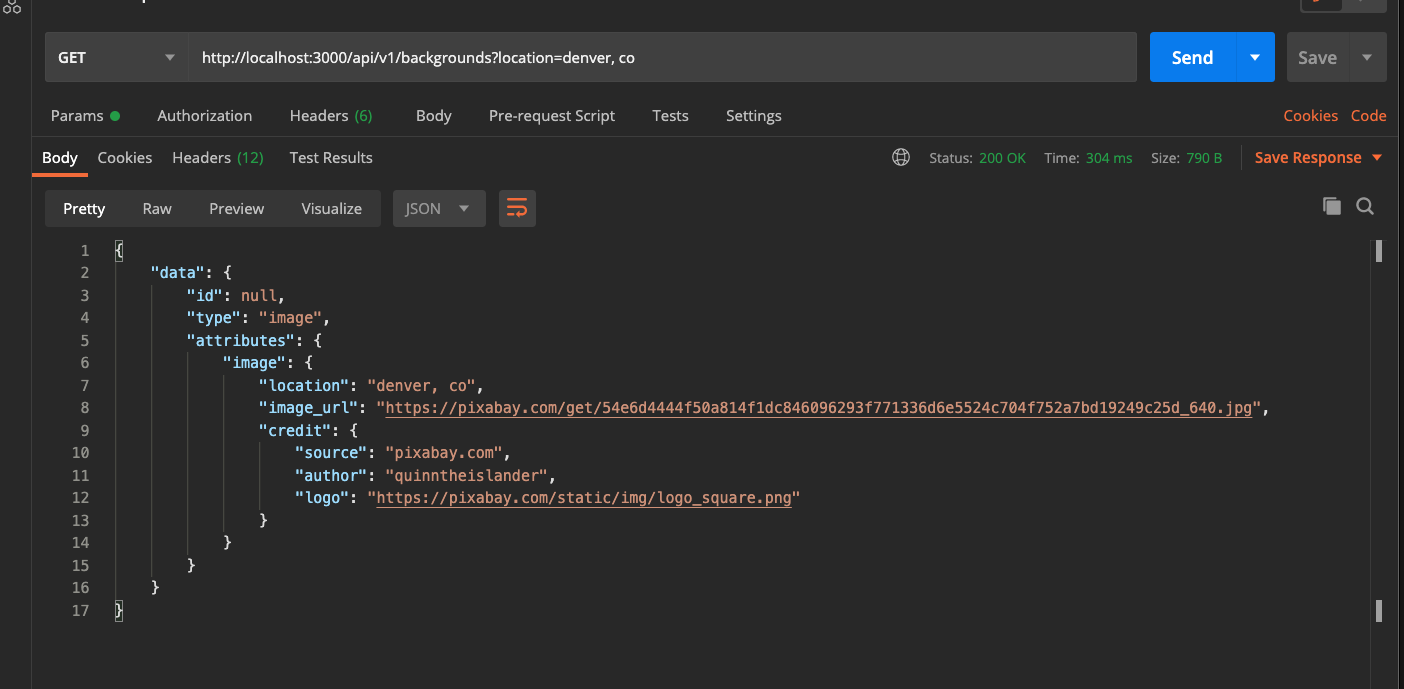Send the request
The height and width of the screenshot is (689, 1404).
point(1193,57)
